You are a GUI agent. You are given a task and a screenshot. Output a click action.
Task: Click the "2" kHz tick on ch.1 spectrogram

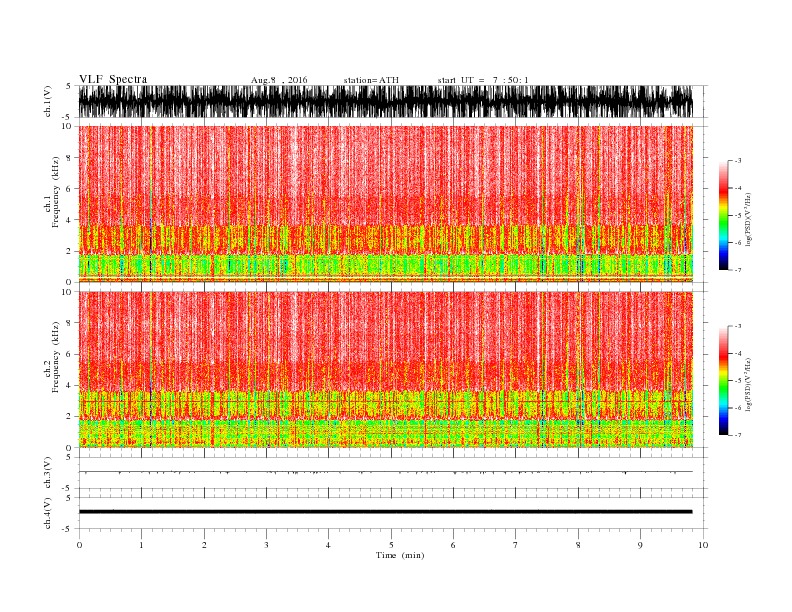point(69,251)
